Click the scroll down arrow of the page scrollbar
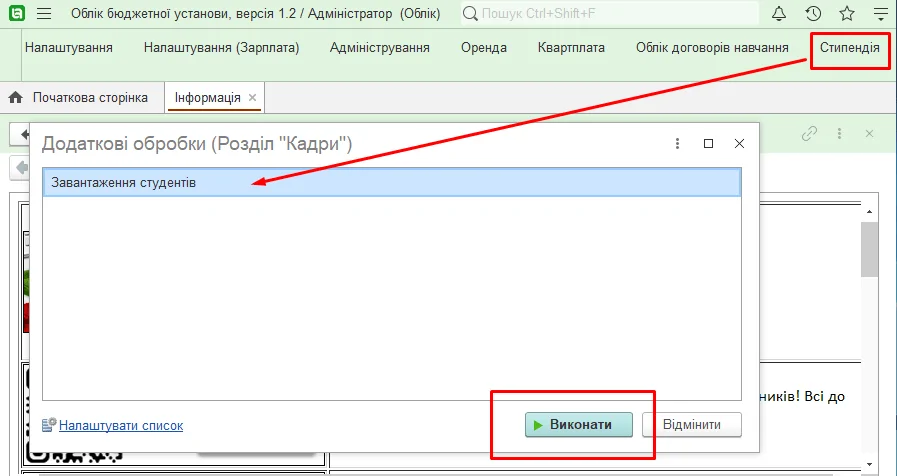Screen dimensions: 897x476 tap(870, 464)
